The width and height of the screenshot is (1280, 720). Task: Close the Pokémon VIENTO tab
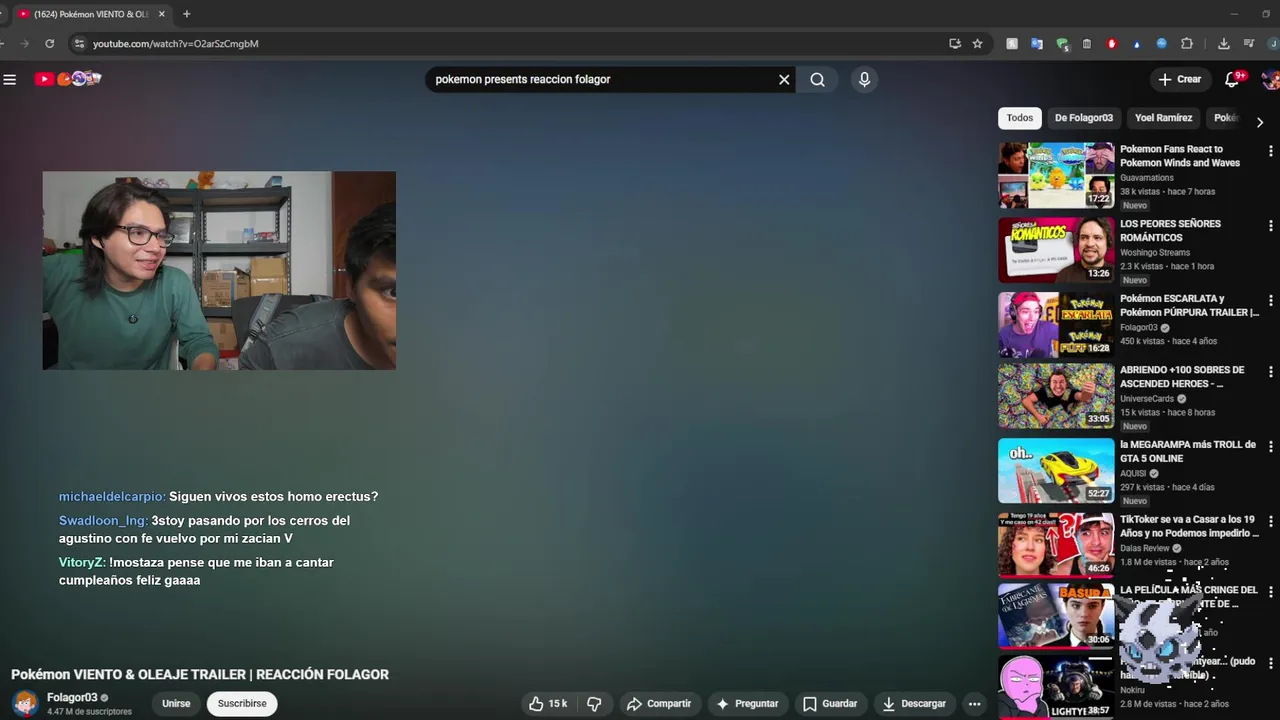(161, 14)
